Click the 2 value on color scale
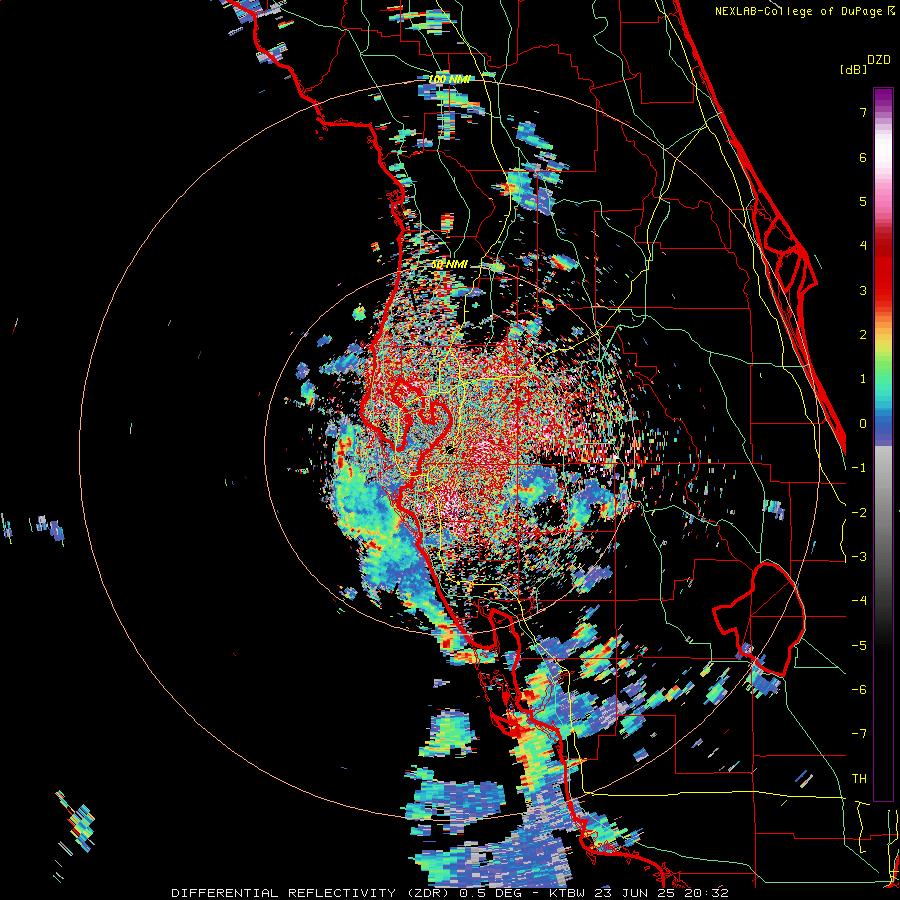 coord(863,335)
